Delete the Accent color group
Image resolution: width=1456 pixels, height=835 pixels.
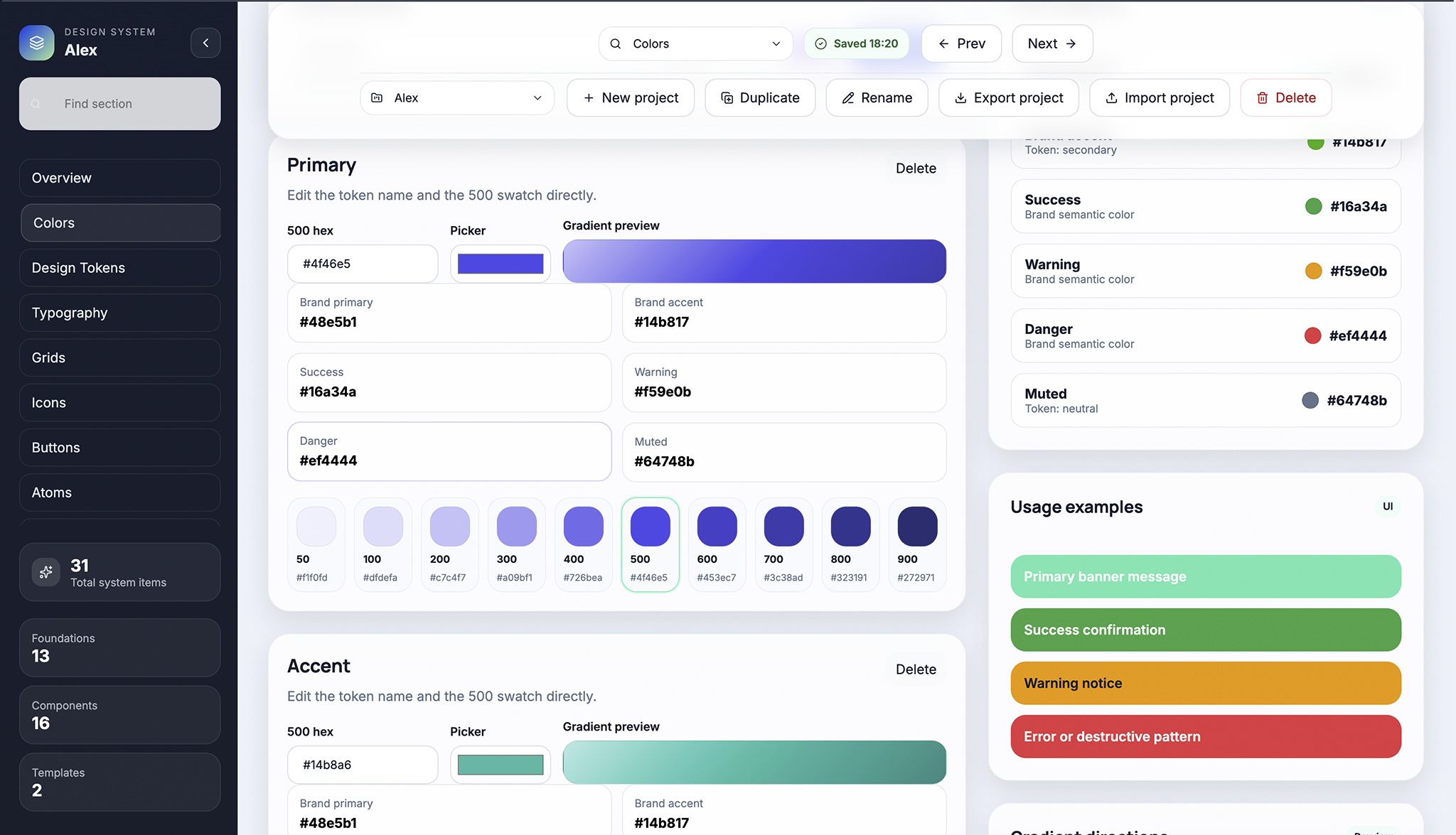point(916,669)
